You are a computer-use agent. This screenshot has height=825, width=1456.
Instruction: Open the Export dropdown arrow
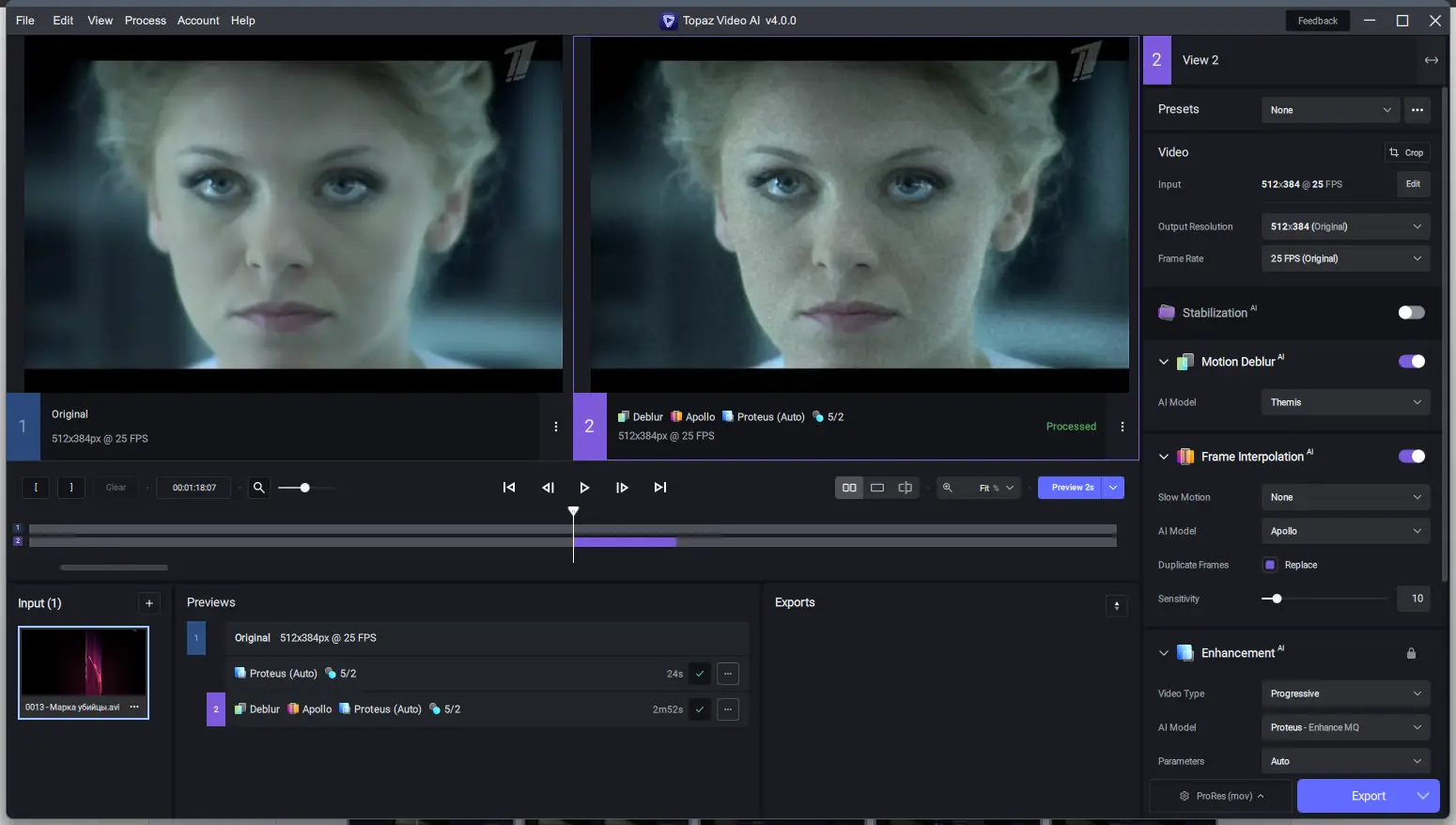tap(1423, 796)
